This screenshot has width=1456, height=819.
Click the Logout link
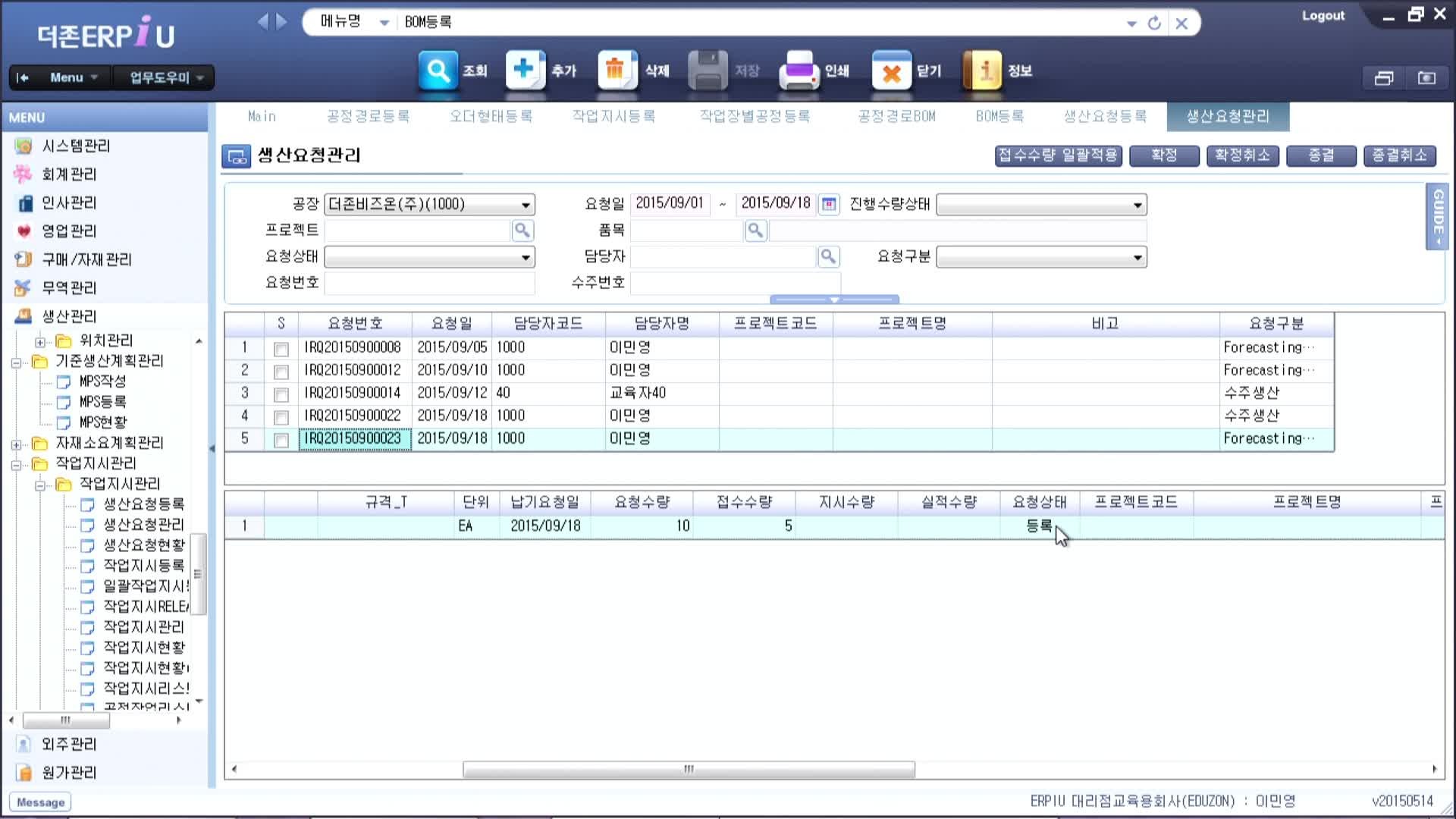click(x=1323, y=16)
